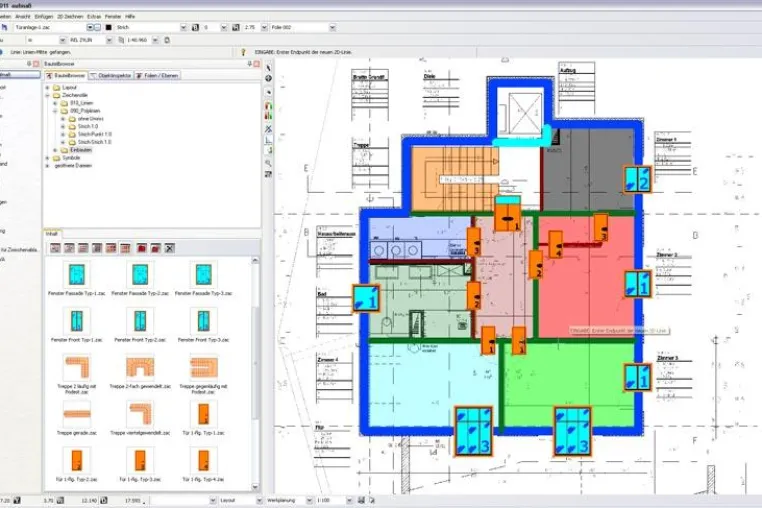Switch to the Folien / Ebenen tab
This screenshot has height=508, width=762.
point(157,76)
